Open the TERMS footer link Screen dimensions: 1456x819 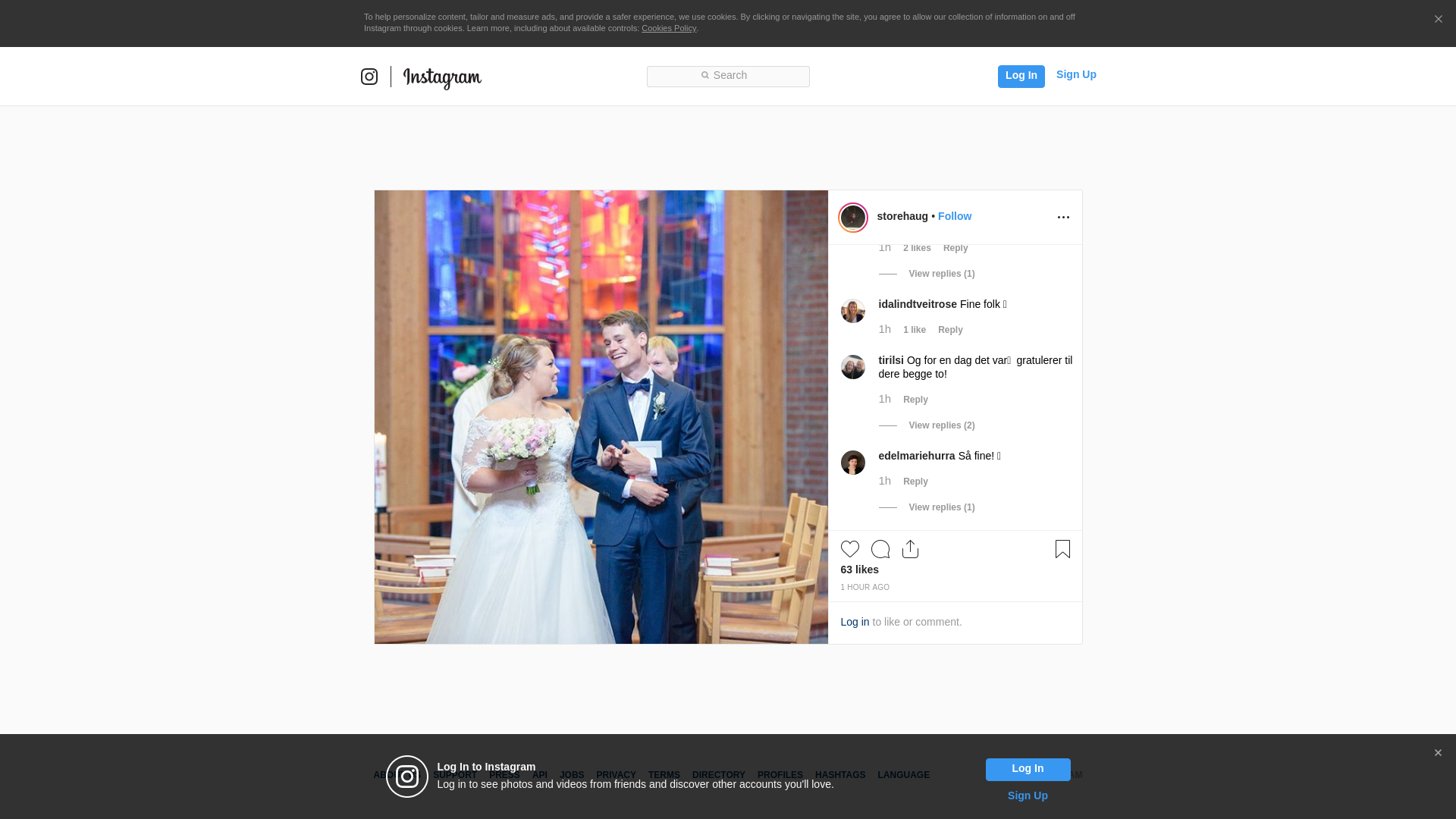(664, 775)
